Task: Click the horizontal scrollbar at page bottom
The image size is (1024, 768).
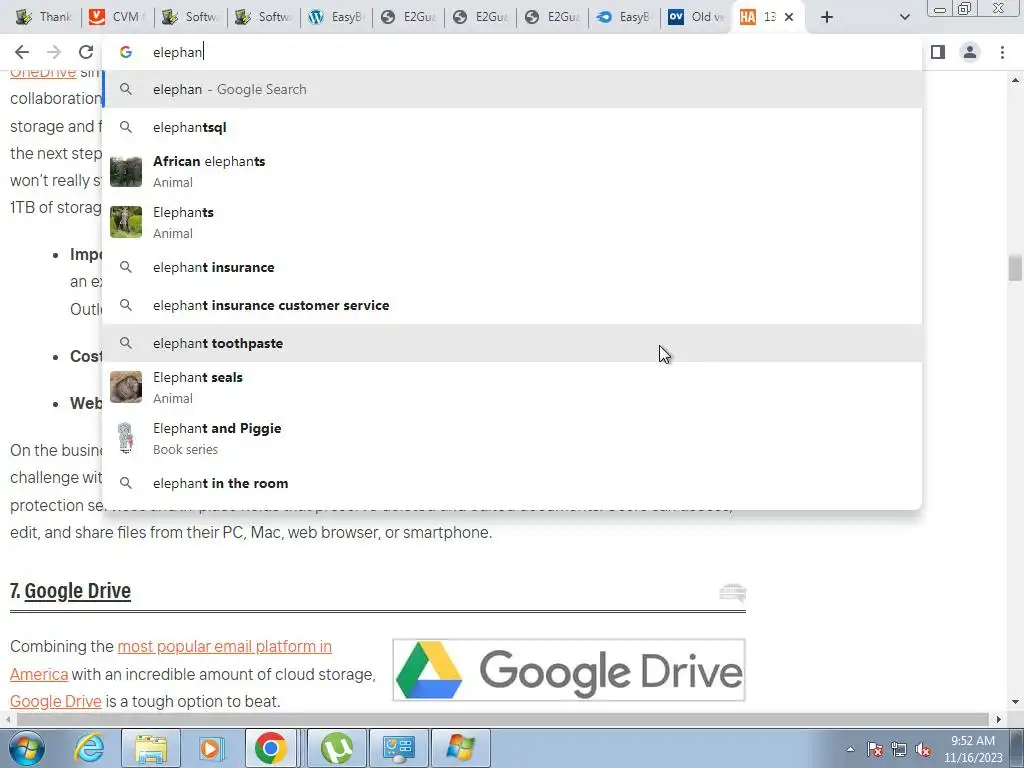Action: pyautogui.click(x=503, y=719)
